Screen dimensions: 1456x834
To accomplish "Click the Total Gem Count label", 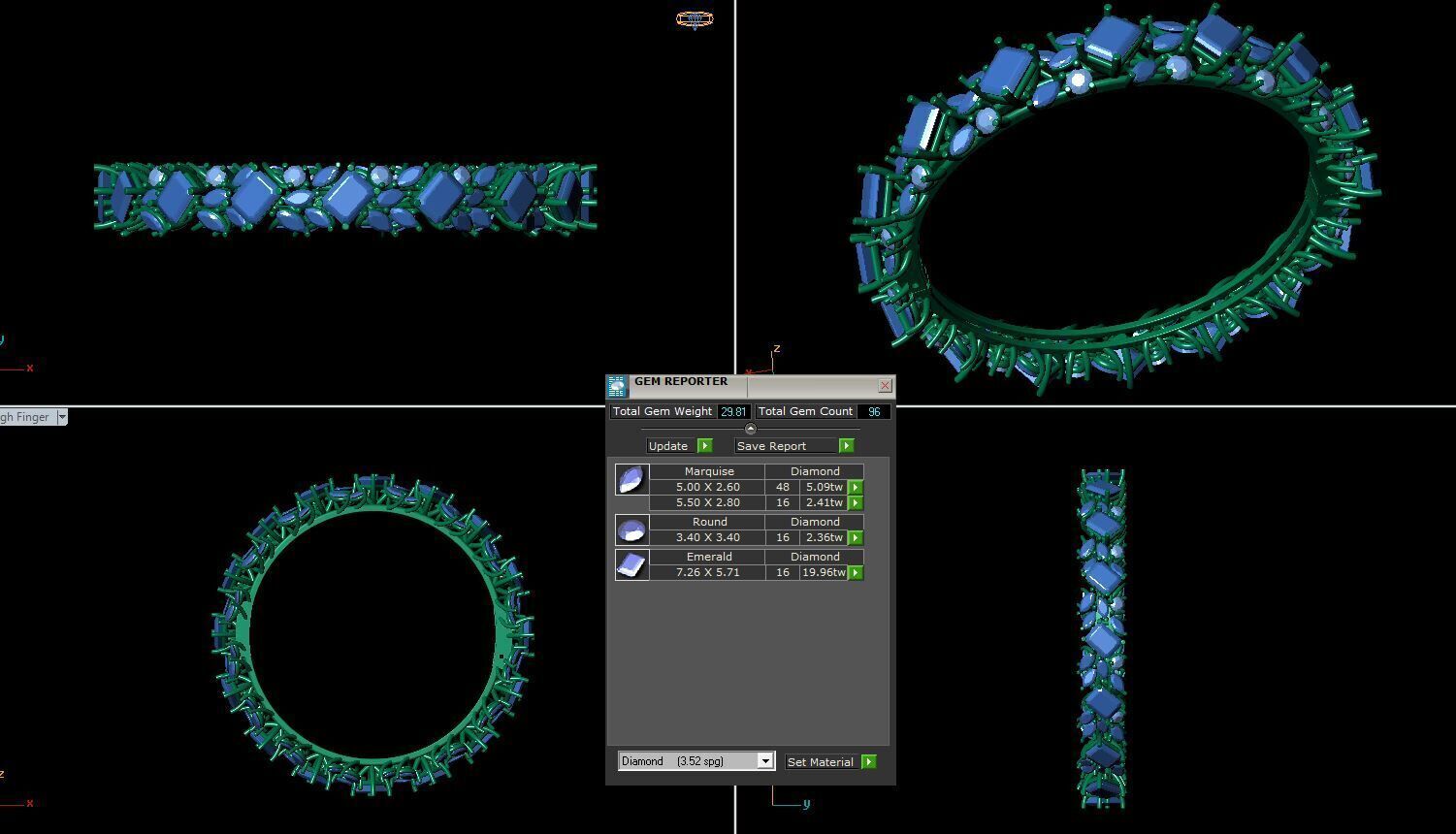I will 805,411.
